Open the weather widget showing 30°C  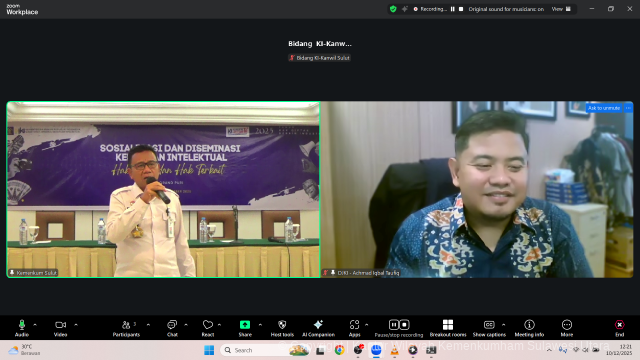click(x=25, y=350)
